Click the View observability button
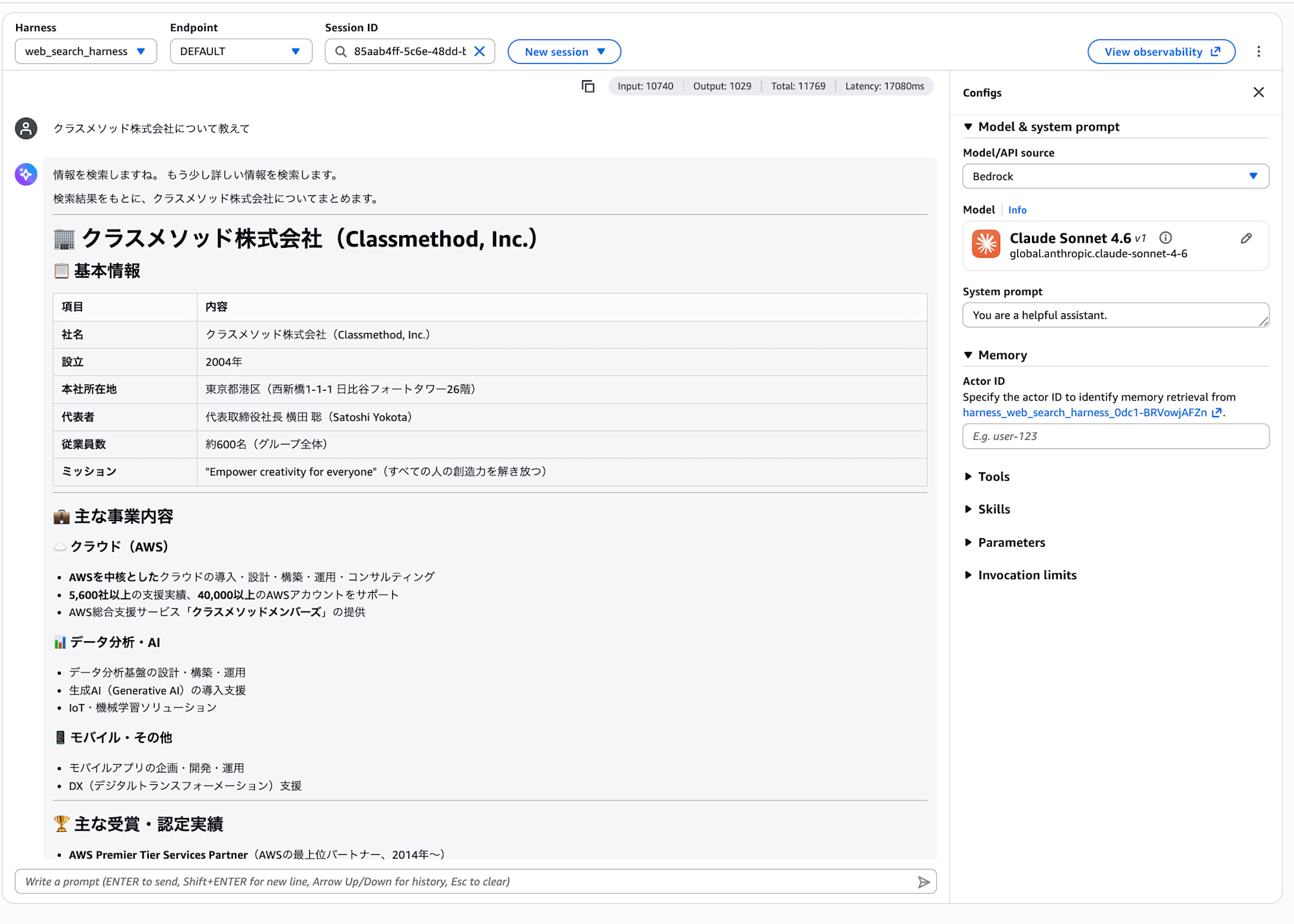Screen dimensions: 1294x924 pyautogui.click(x=1161, y=52)
